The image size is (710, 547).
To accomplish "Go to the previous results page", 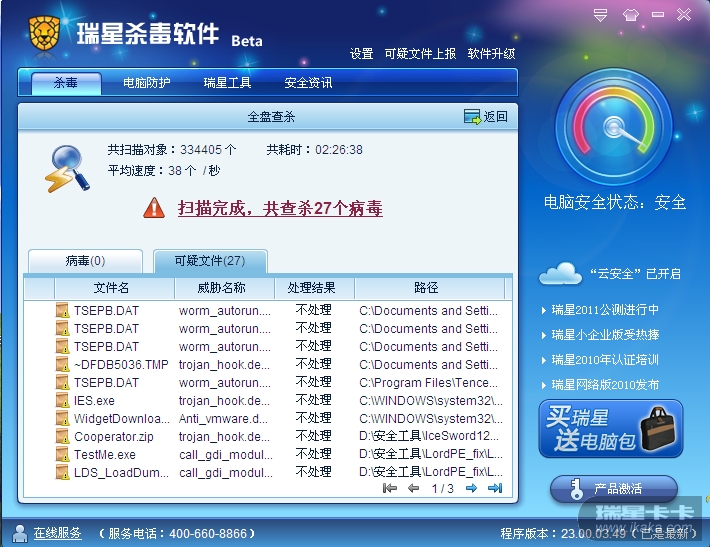I will pyautogui.click(x=413, y=488).
